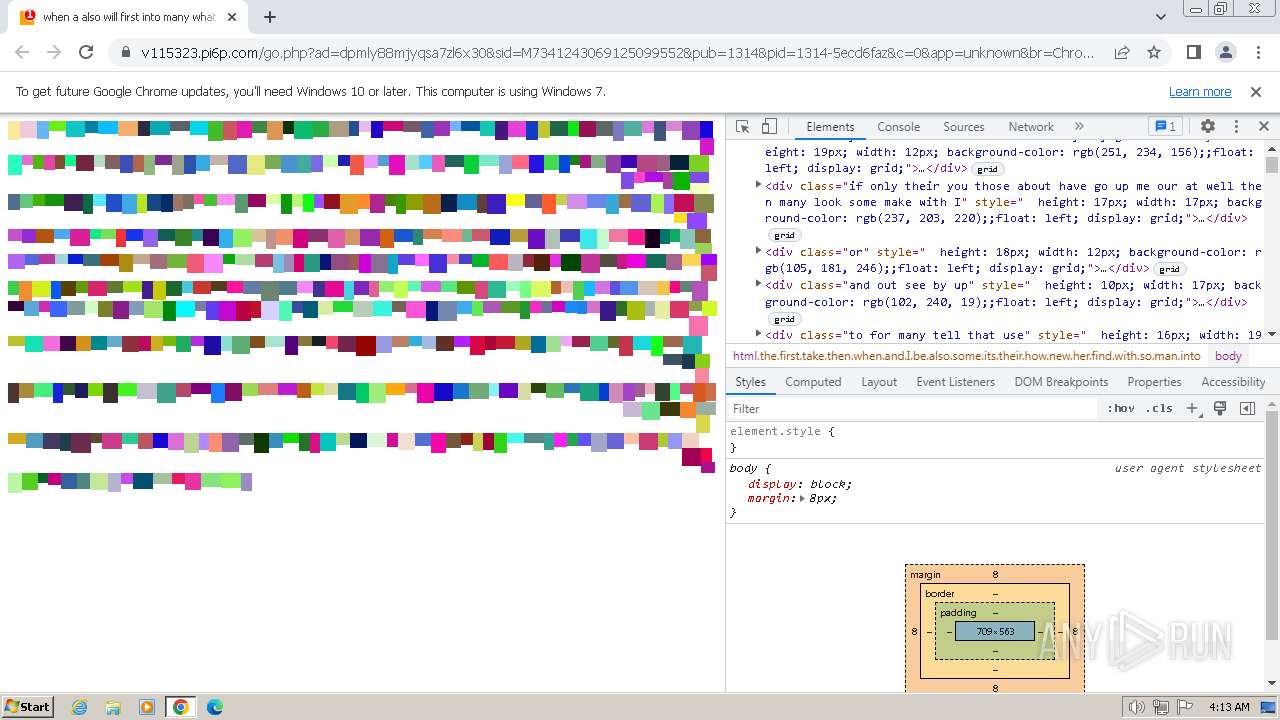Open the Layout sub-tab

coord(879,382)
